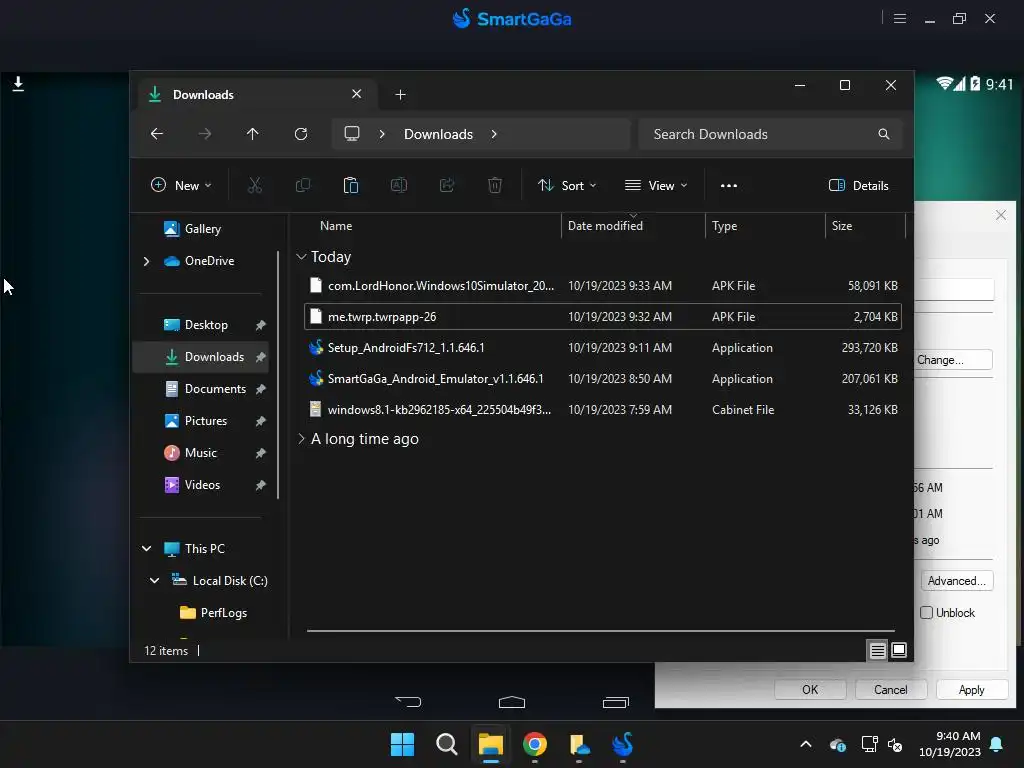Select the windows8.1-kb2962185 cabinet file
Image resolution: width=1024 pixels, height=768 pixels.
pos(603,409)
